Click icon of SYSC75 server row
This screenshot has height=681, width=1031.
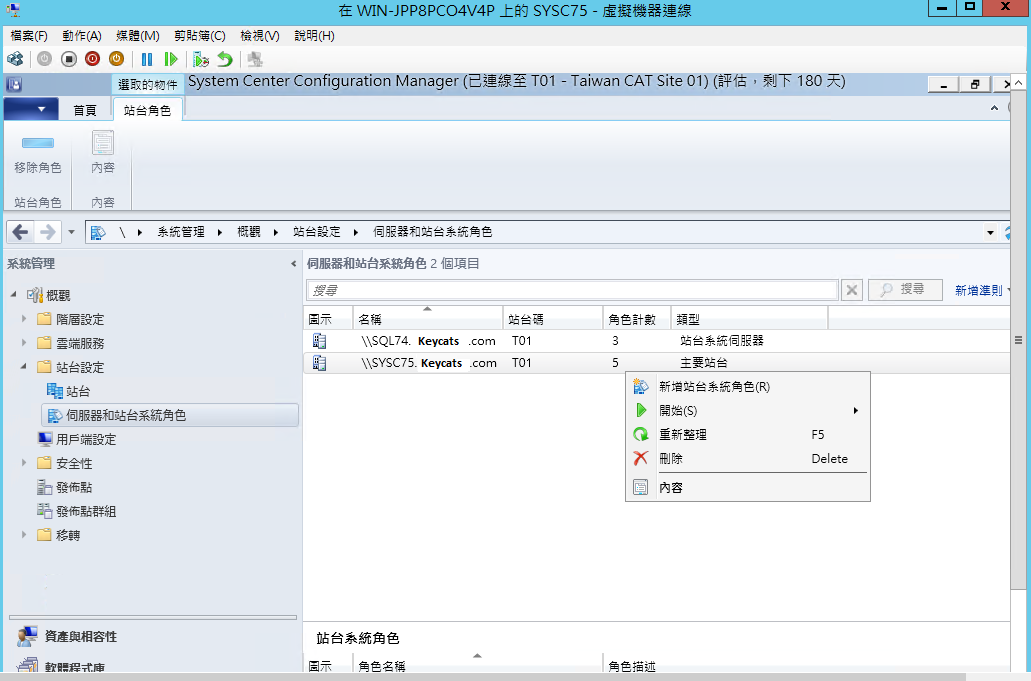pos(320,363)
